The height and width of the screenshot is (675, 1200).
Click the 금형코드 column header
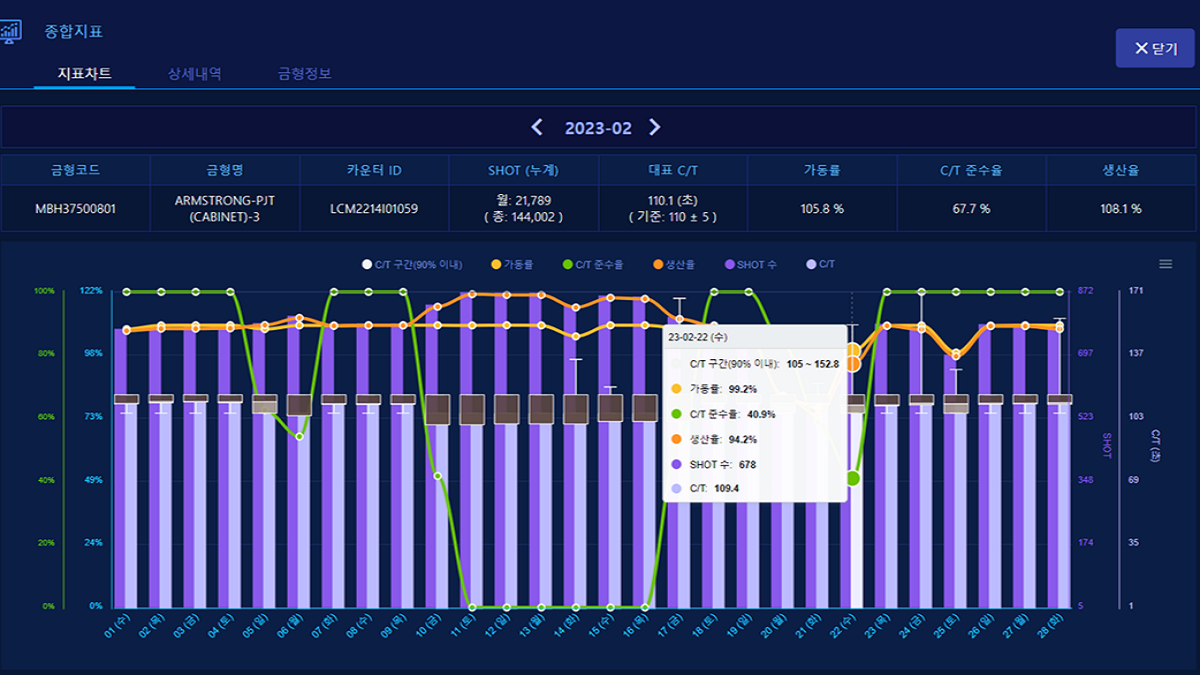(75, 170)
